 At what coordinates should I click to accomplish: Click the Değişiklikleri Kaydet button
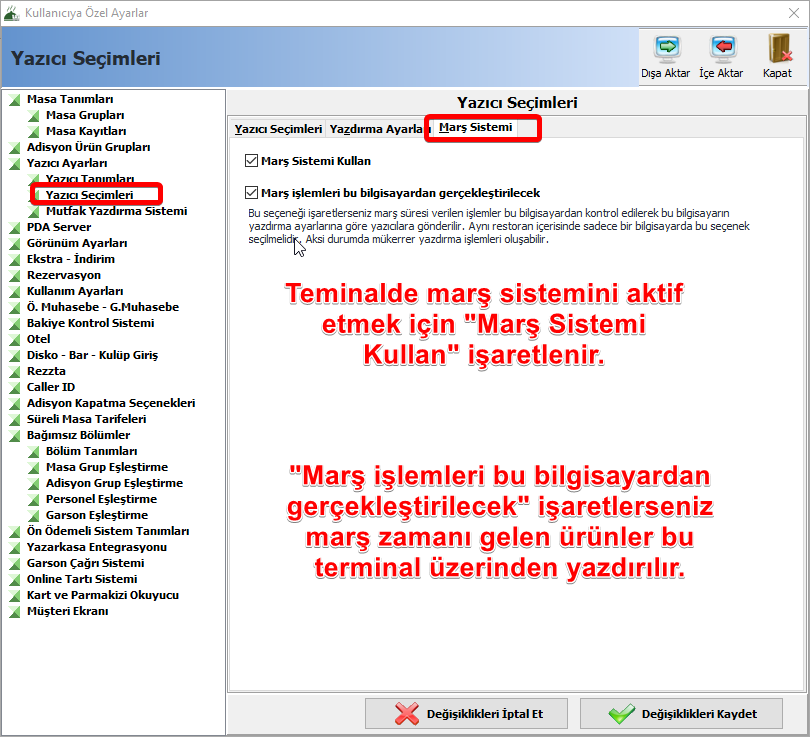click(681, 714)
